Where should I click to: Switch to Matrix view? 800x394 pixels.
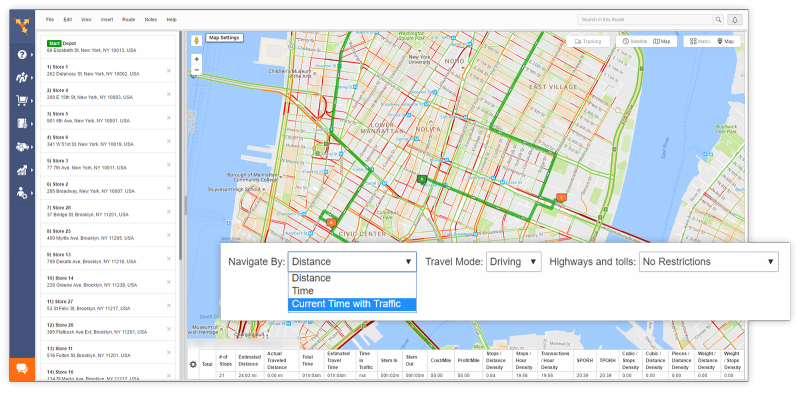[700, 41]
